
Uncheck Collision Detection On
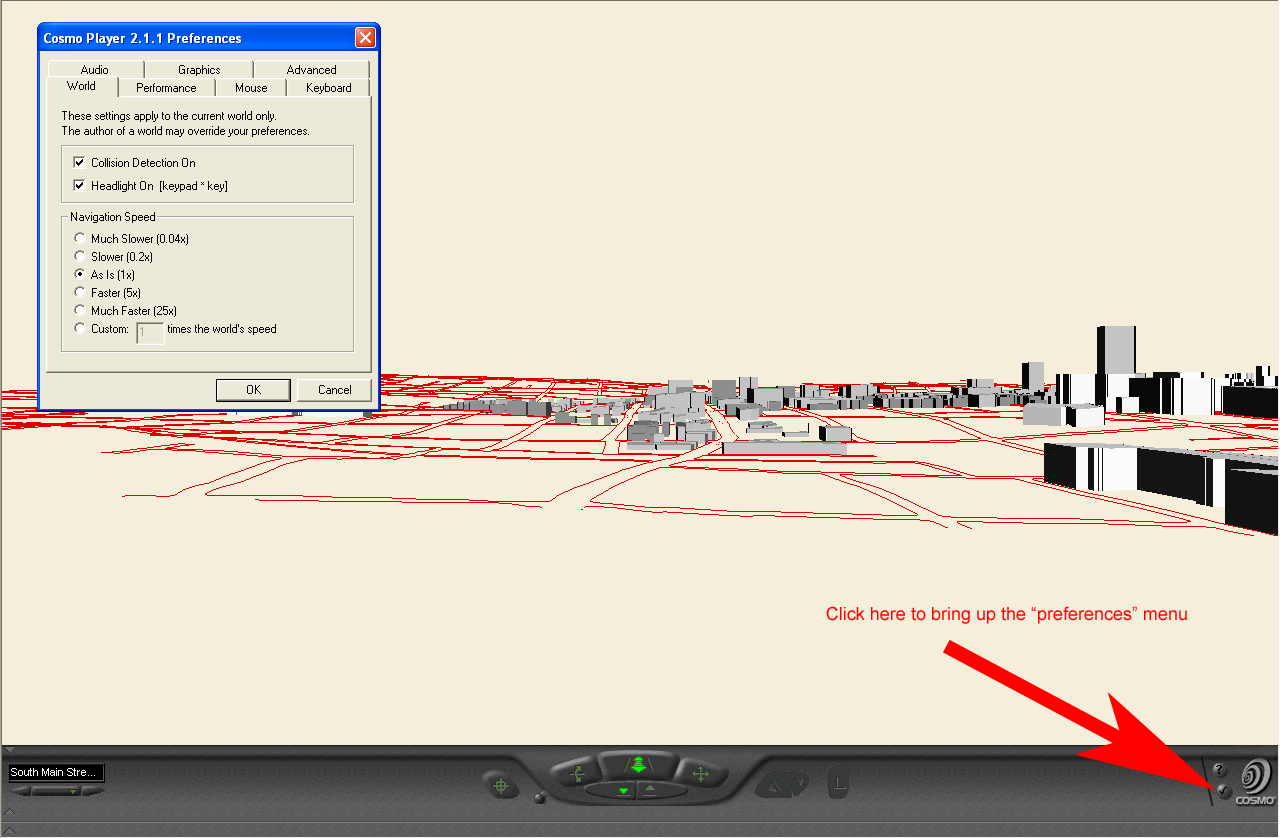pyautogui.click(x=79, y=163)
